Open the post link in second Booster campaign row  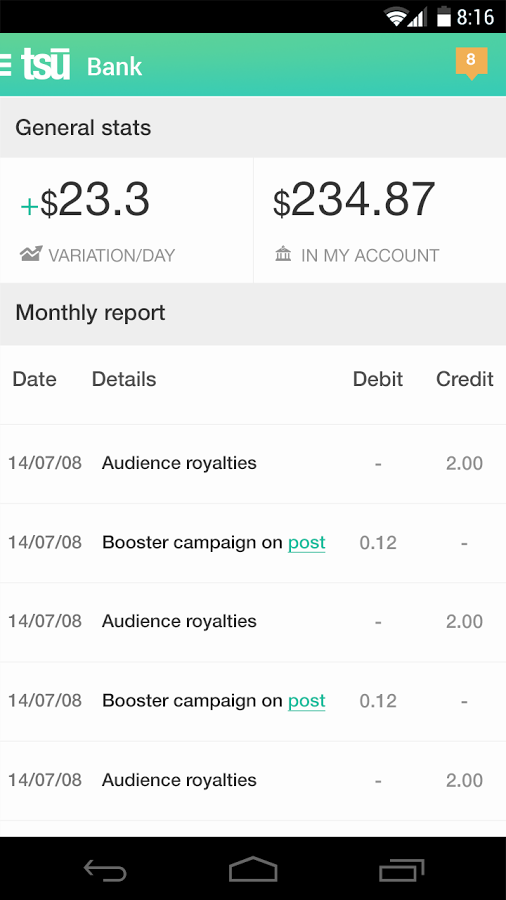click(x=306, y=701)
